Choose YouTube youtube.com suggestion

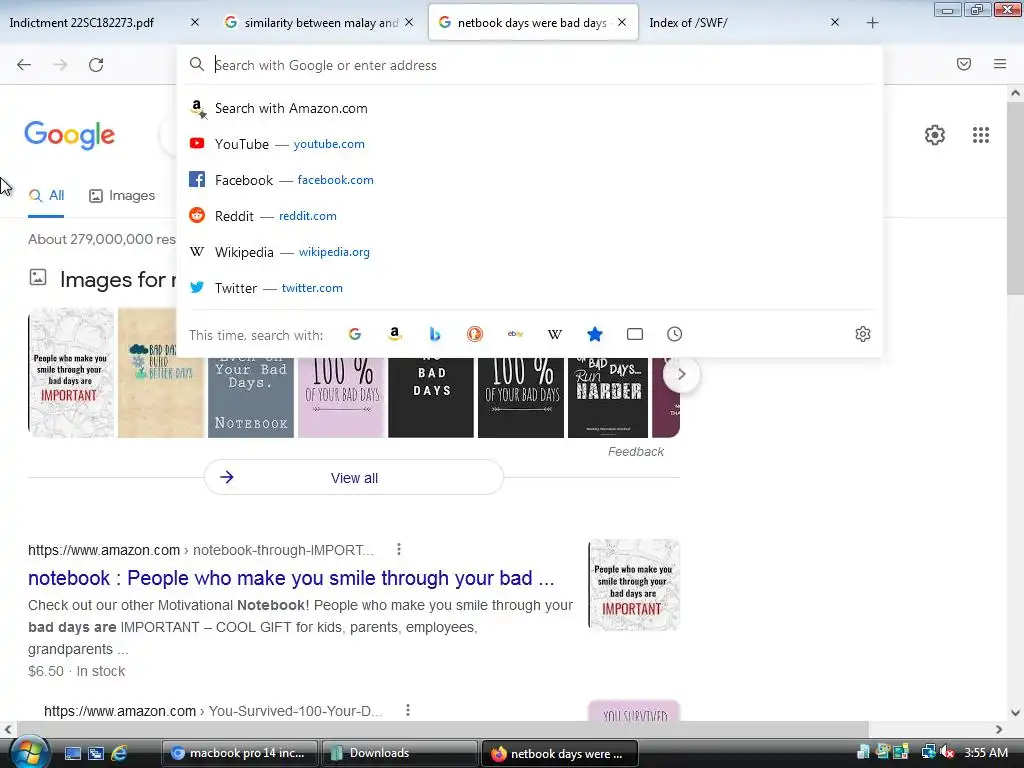tap(530, 144)
